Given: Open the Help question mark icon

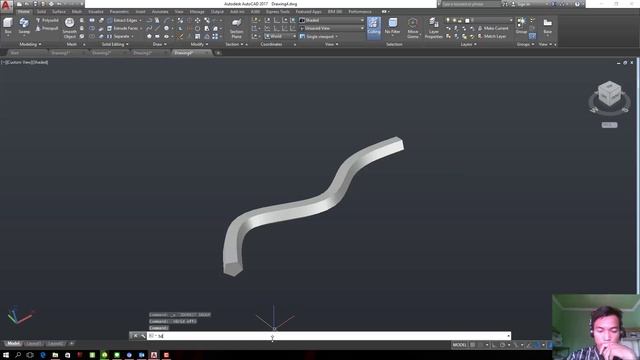Looking at the screenshot, I should point(577,4).
